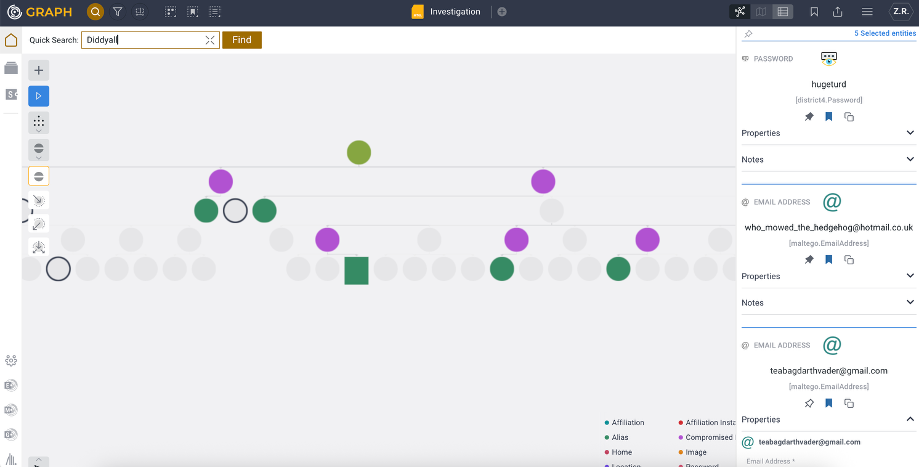Copy the teabagdarthvader email entity
This screenshot has height=468, width=920.
point(848,403)
